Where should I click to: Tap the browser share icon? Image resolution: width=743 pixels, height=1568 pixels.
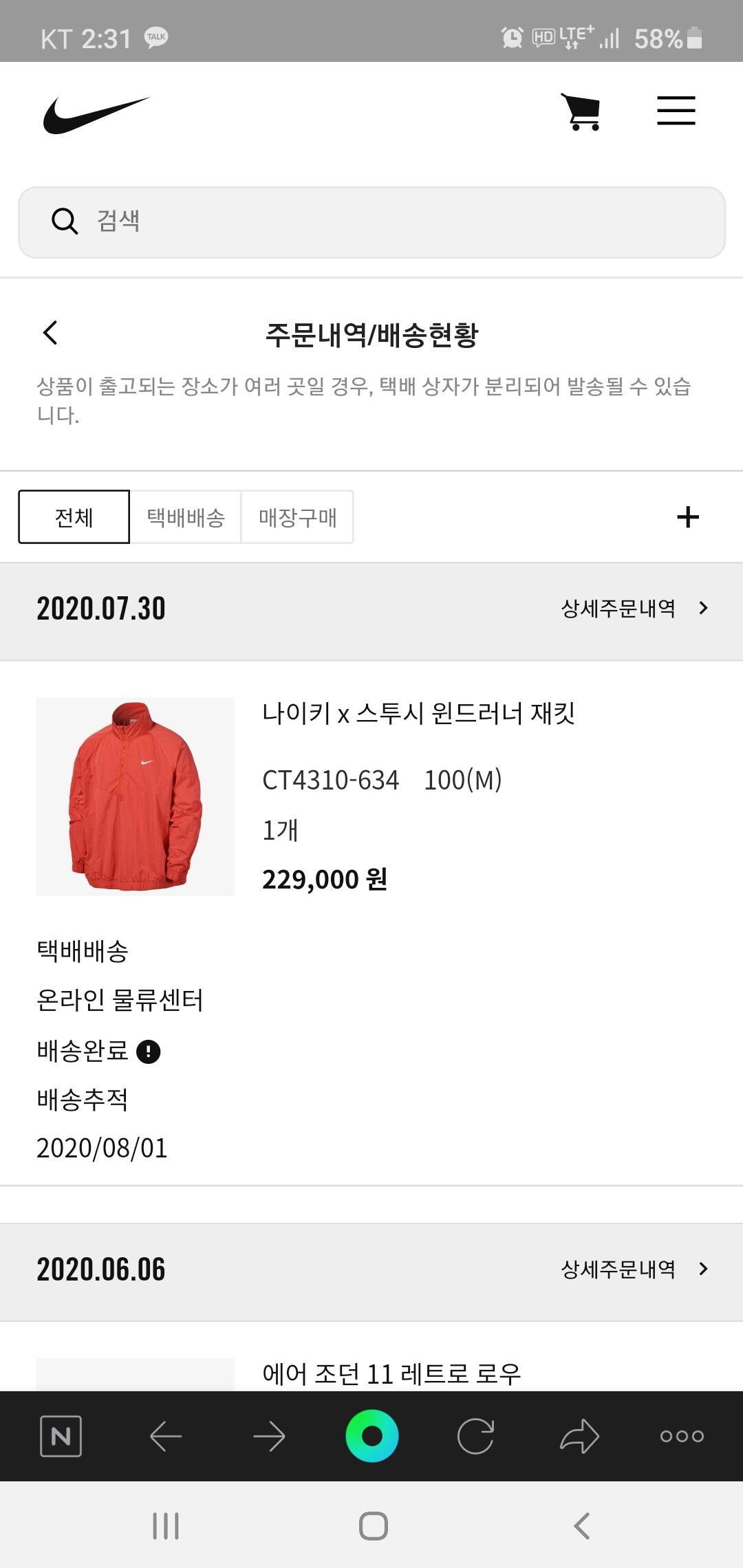(x=579, y=1436)
